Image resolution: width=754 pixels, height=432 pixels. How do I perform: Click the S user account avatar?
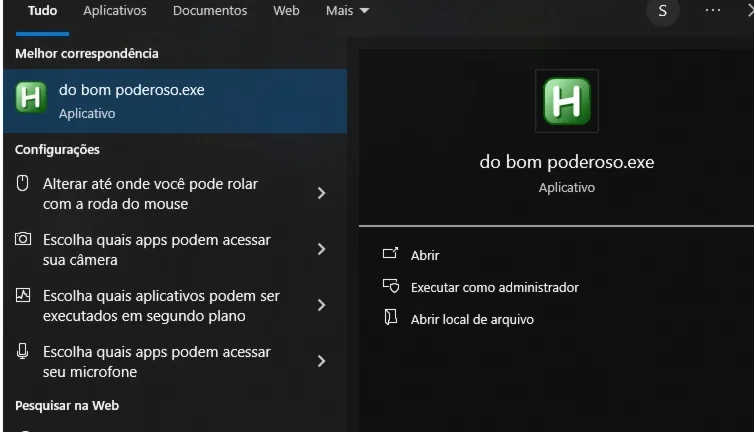tap(663, 11)
